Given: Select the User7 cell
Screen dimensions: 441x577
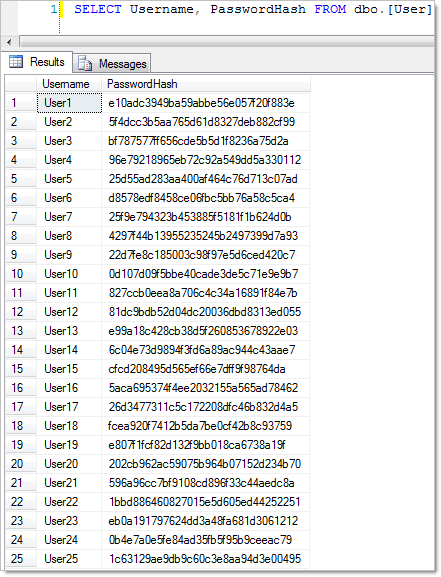Looking at the screenshot, I should 69,217.
